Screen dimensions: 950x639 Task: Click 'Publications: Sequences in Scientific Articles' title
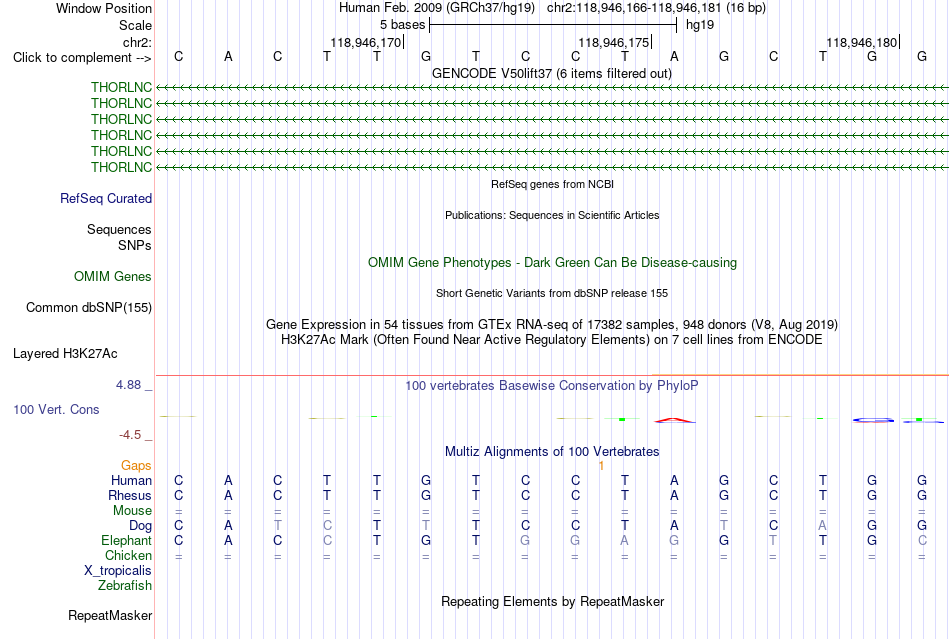pos(552,215)
